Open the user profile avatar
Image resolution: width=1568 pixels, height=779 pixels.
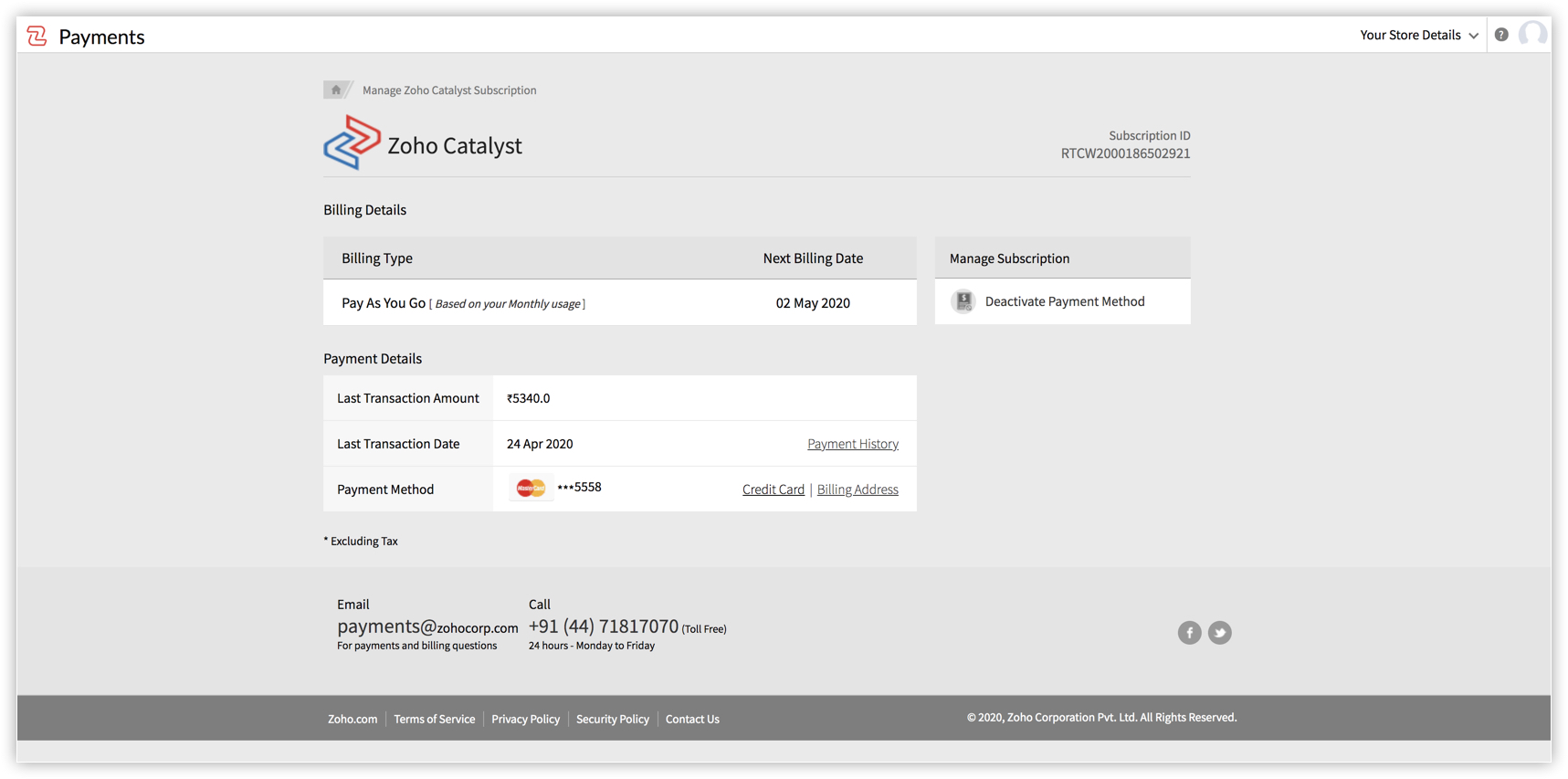(x=1532, y=35)
